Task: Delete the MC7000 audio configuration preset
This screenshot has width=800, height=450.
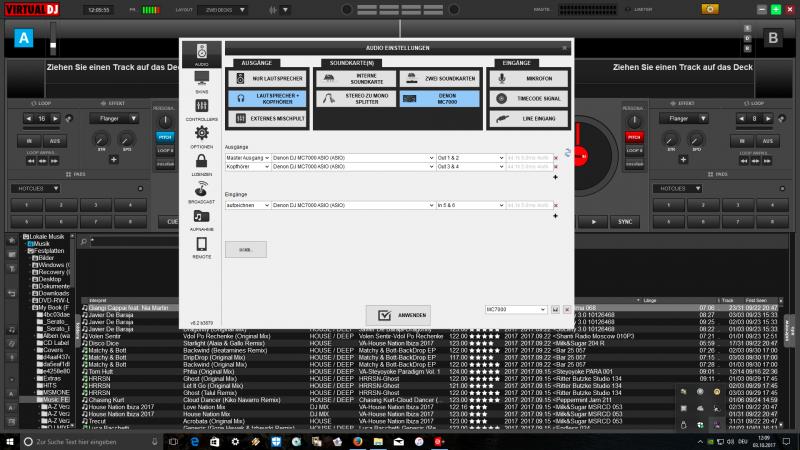Action: (567, 310)
